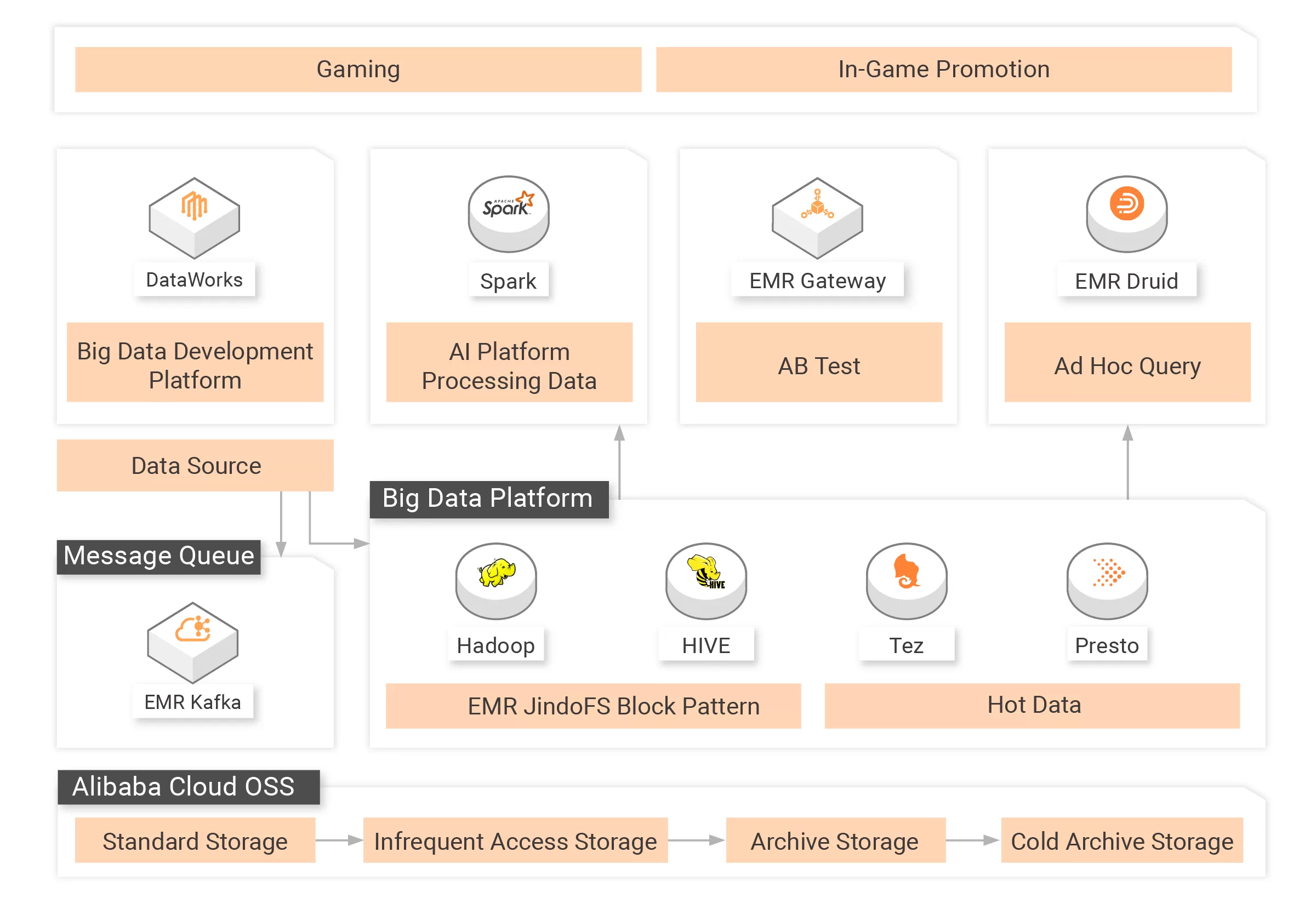This screenshot has height=921, width=1316.
Task: Select the In-Game Promotion box
Action: click(943, 70)
